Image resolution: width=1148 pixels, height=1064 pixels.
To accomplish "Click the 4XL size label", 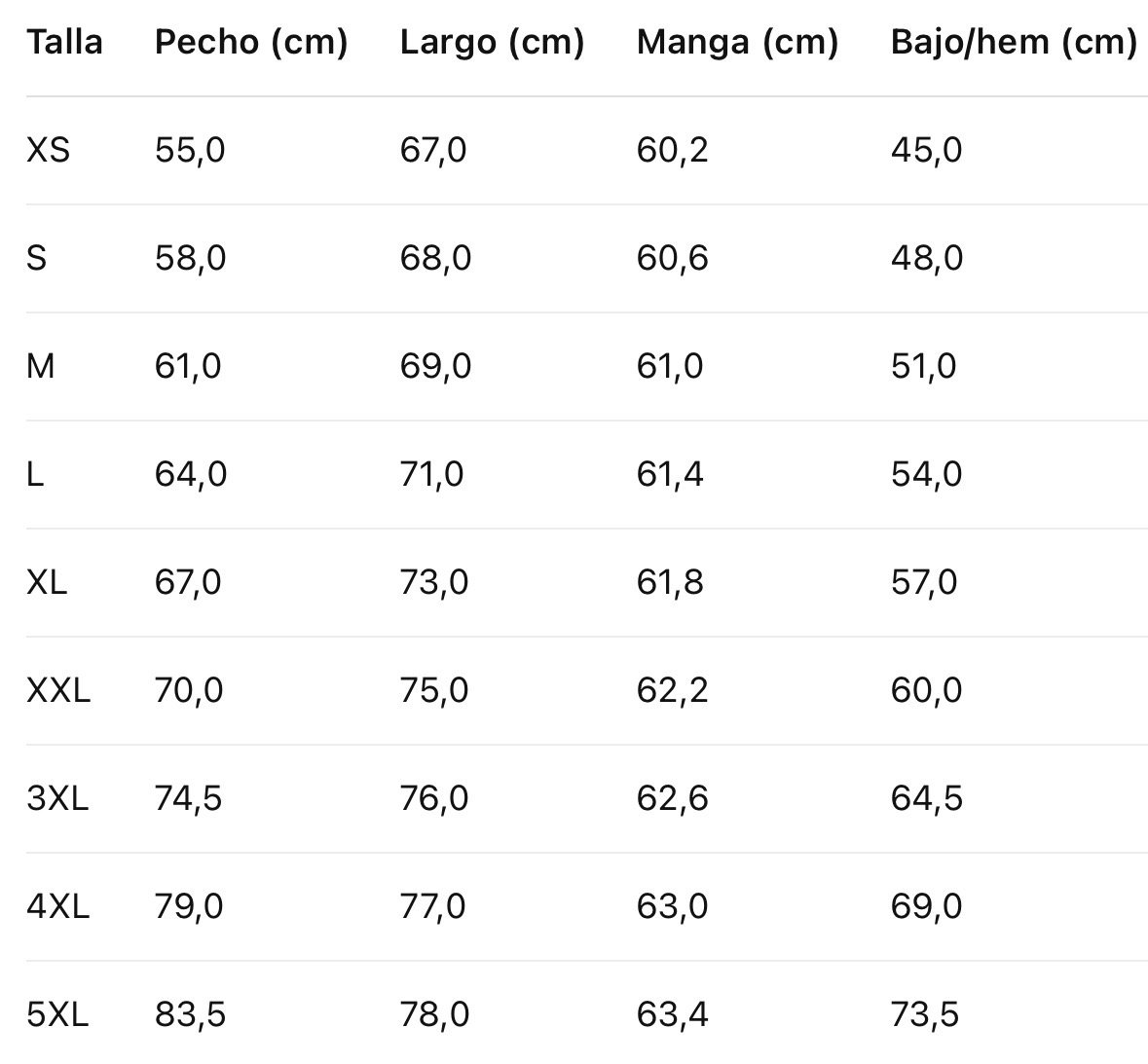I will (x=58, y=906).
